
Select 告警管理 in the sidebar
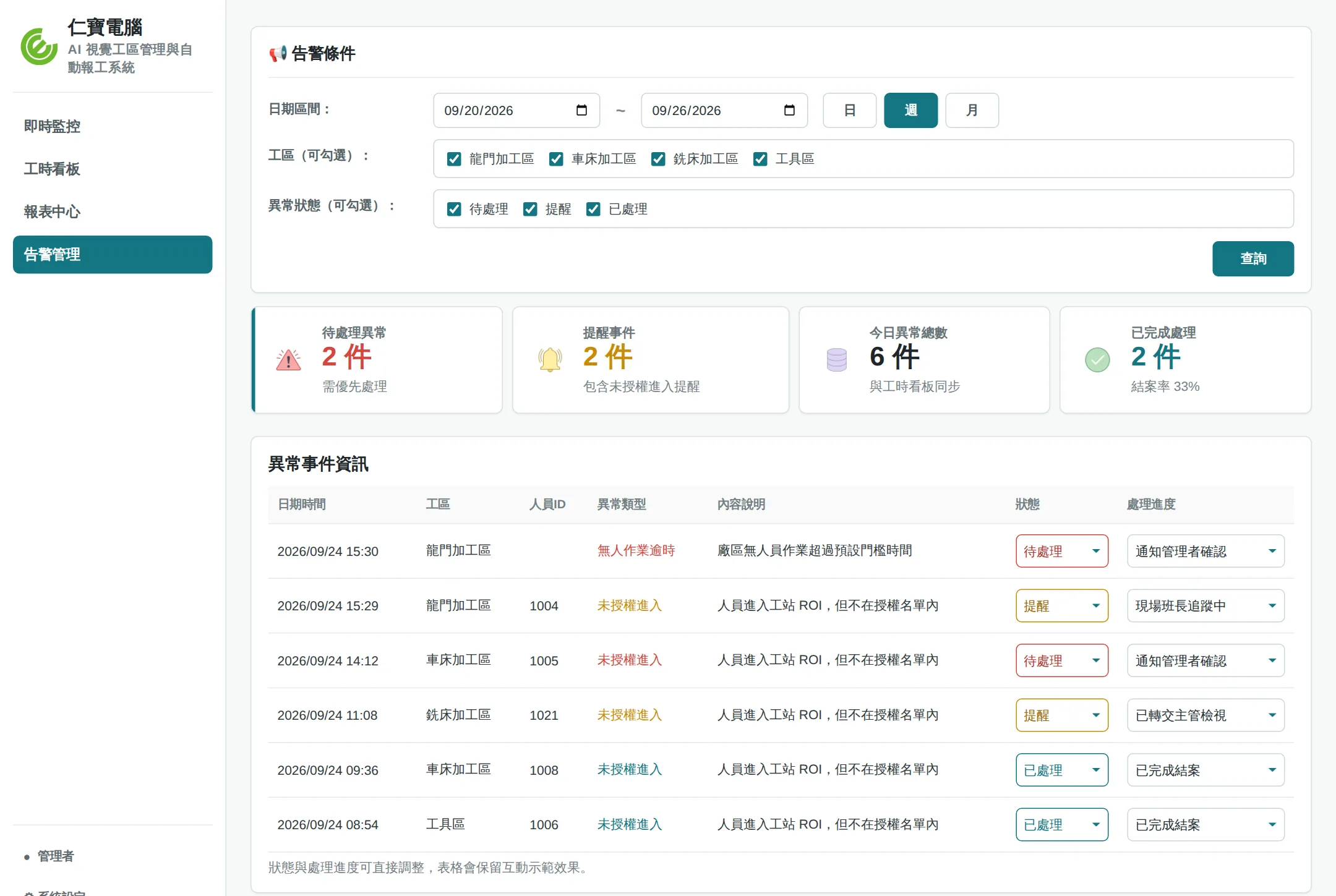tap(113, 254)
